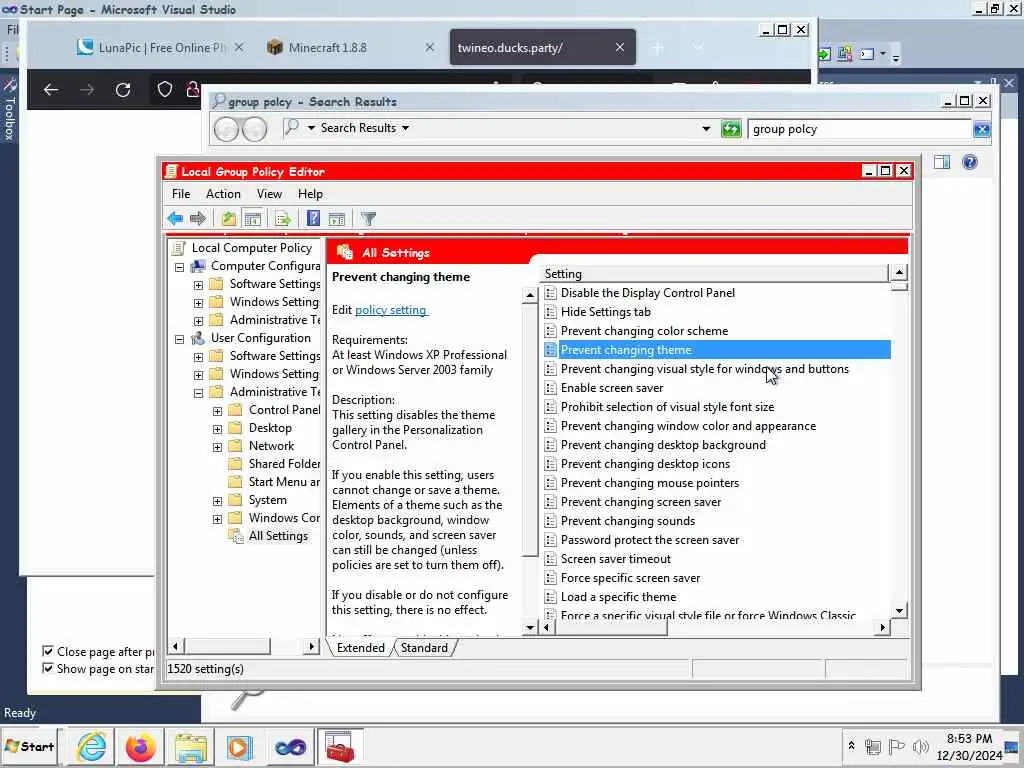This screenshot has width=1024, height=768.
Task: Select 'Load a specific theme' setting
Action: (x=618, y=597)
